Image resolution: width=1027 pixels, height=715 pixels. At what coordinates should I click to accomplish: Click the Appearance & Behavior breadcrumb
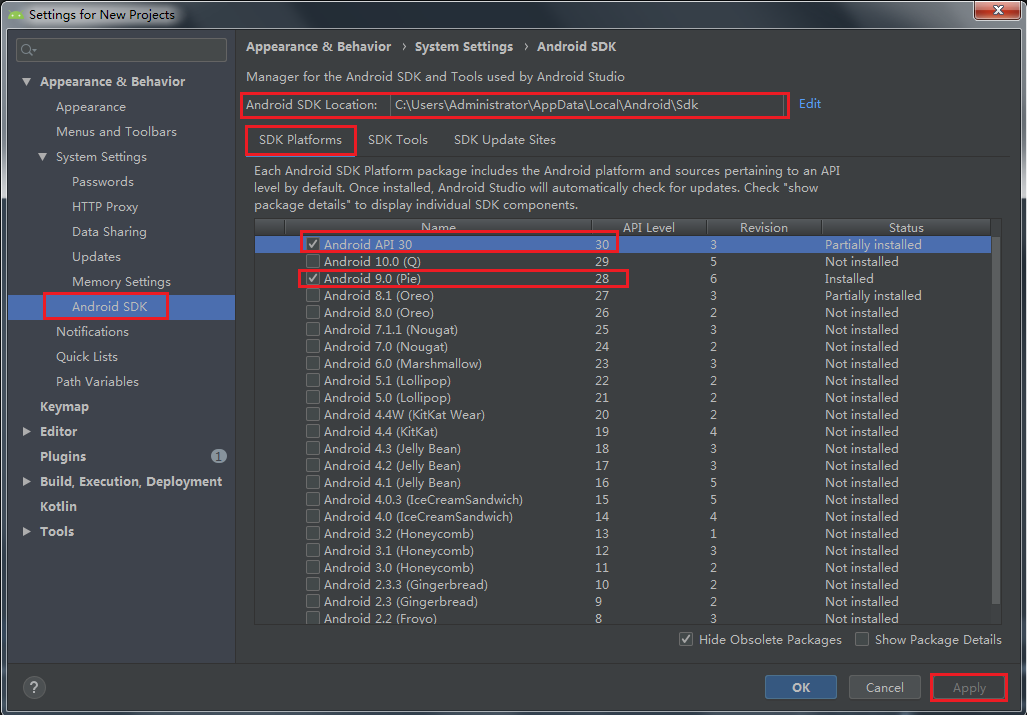(318, 46)
